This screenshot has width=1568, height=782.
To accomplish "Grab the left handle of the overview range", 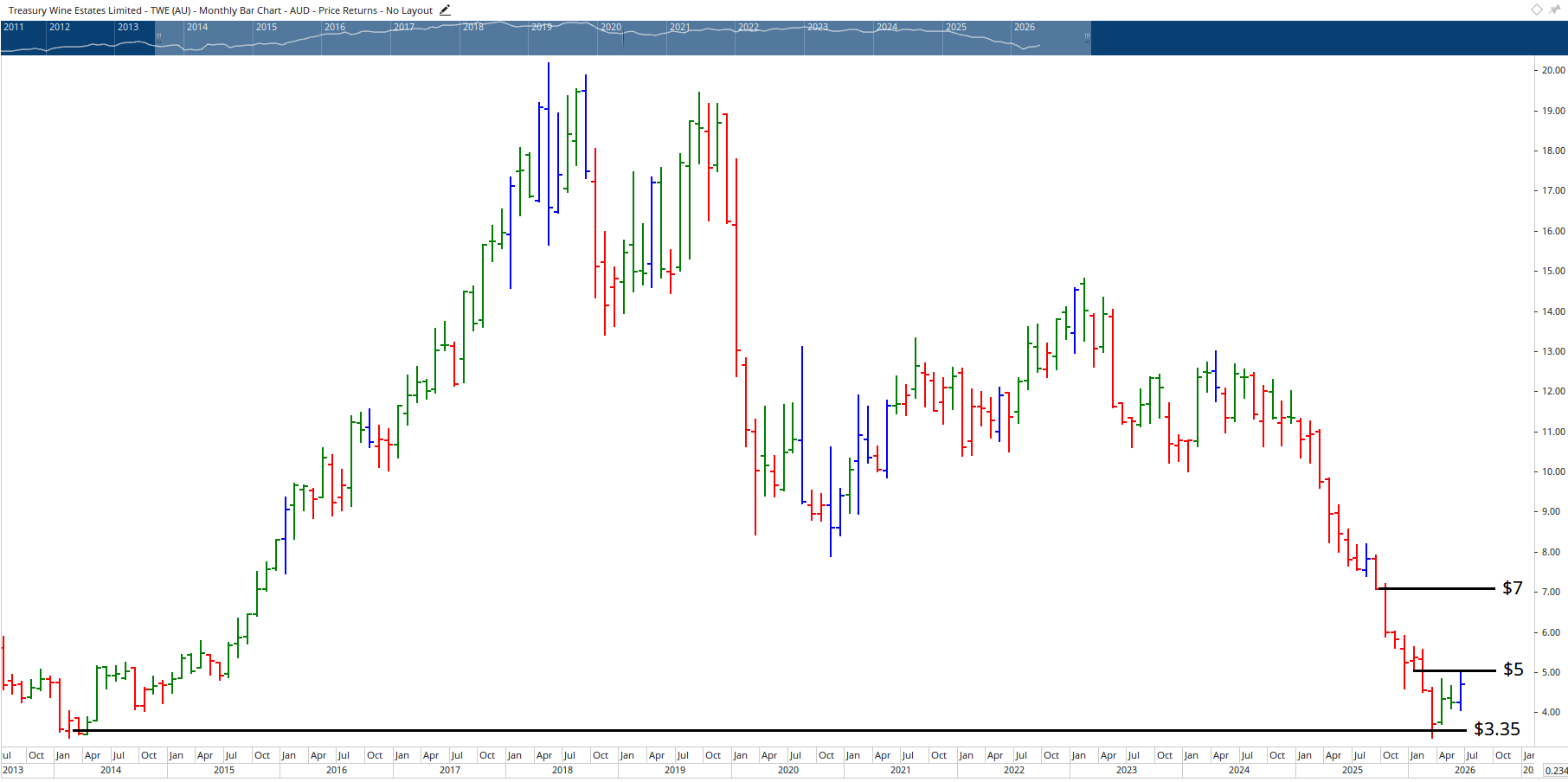I will [158, 37].
